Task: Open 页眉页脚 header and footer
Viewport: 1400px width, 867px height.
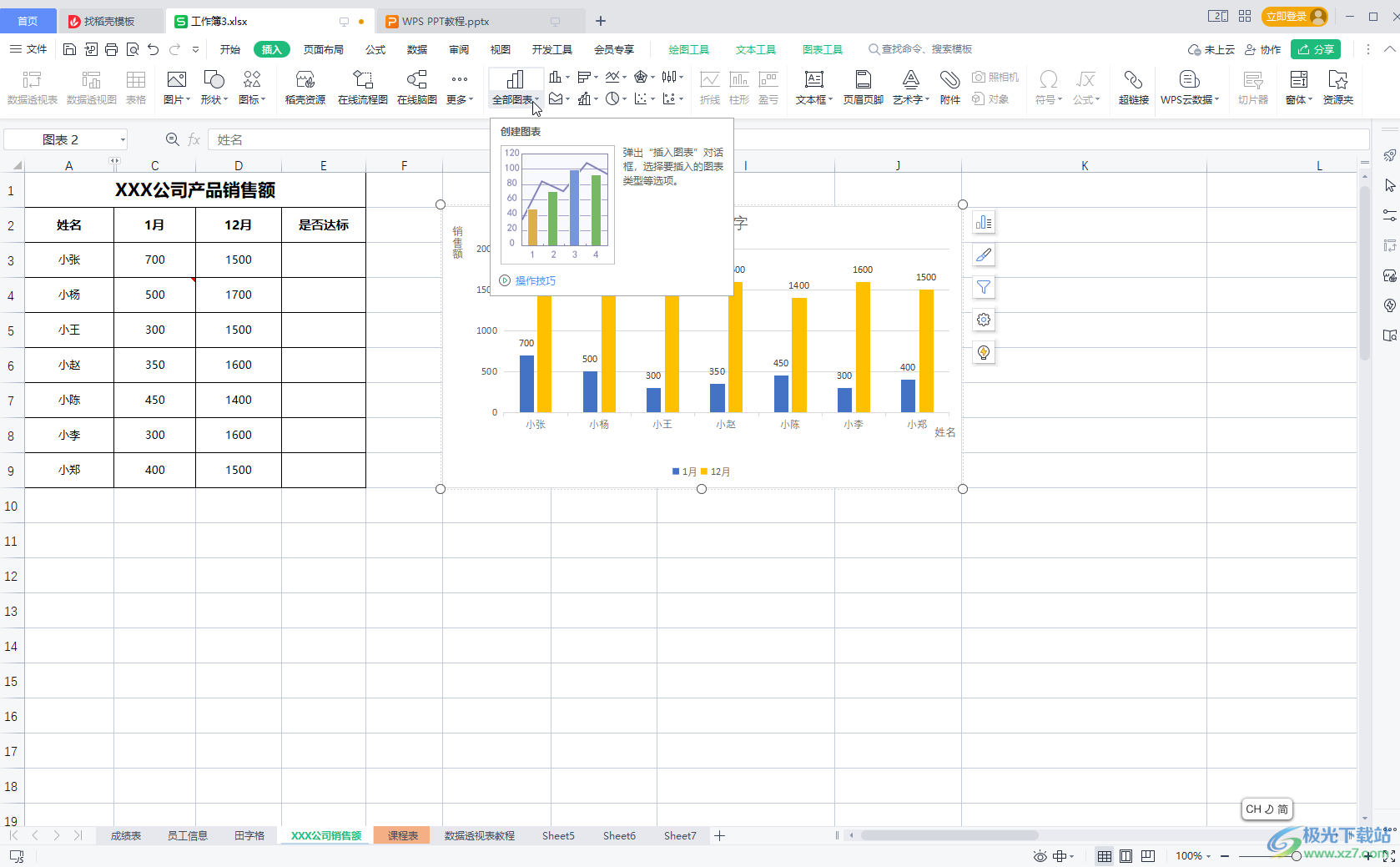Action: [x=864, y=87]
